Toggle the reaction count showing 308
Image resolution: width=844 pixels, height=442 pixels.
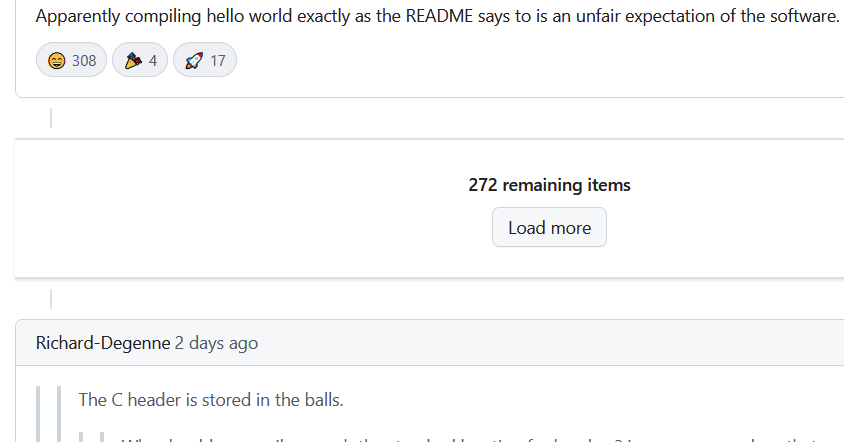coord(84,61)
